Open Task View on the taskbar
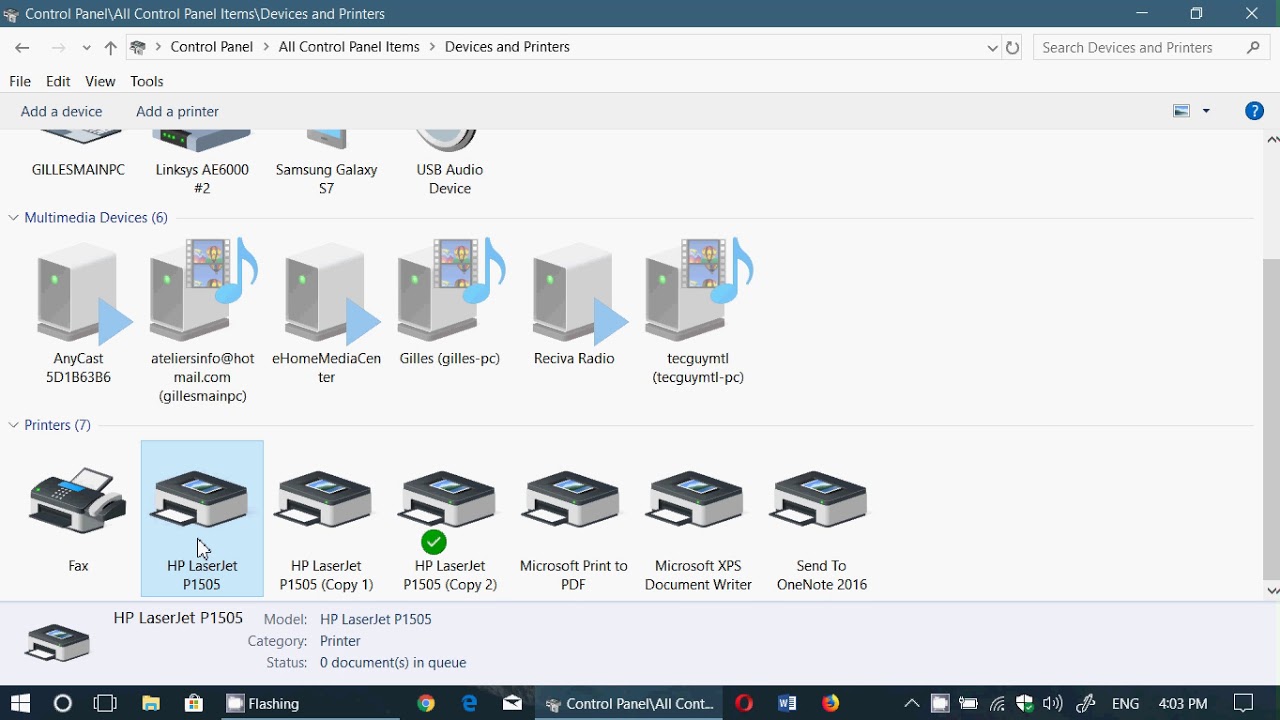 (105, 703)
